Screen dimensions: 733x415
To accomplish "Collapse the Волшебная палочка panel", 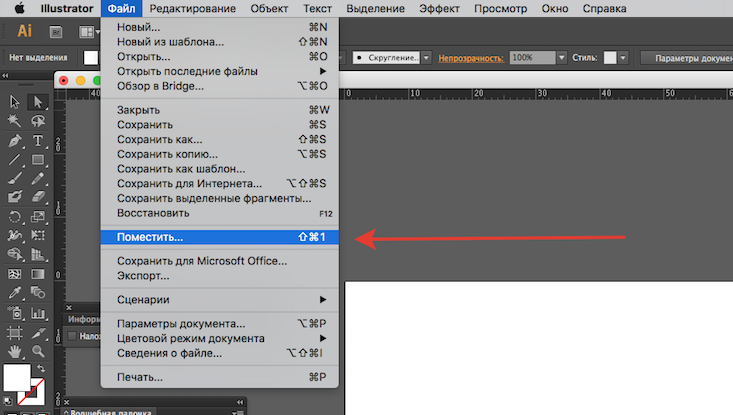I will 240,402.
